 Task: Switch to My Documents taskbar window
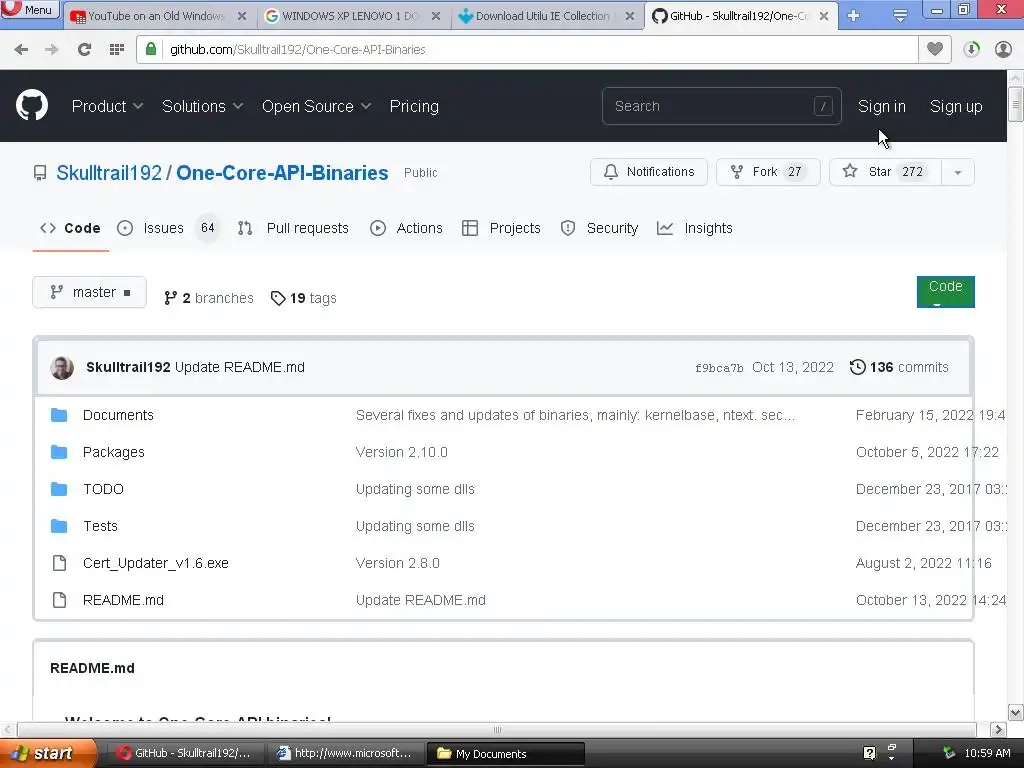(506, 754)
